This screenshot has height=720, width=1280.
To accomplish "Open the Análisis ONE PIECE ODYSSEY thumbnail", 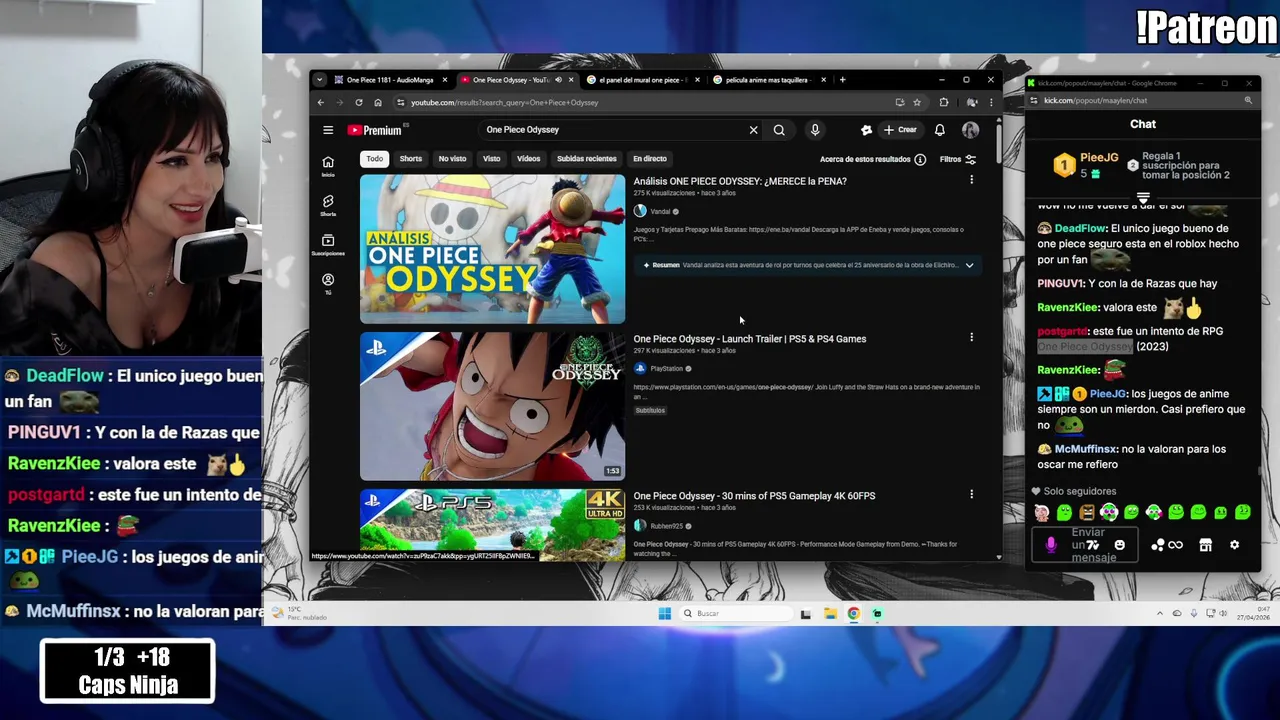I will [492, 249].
